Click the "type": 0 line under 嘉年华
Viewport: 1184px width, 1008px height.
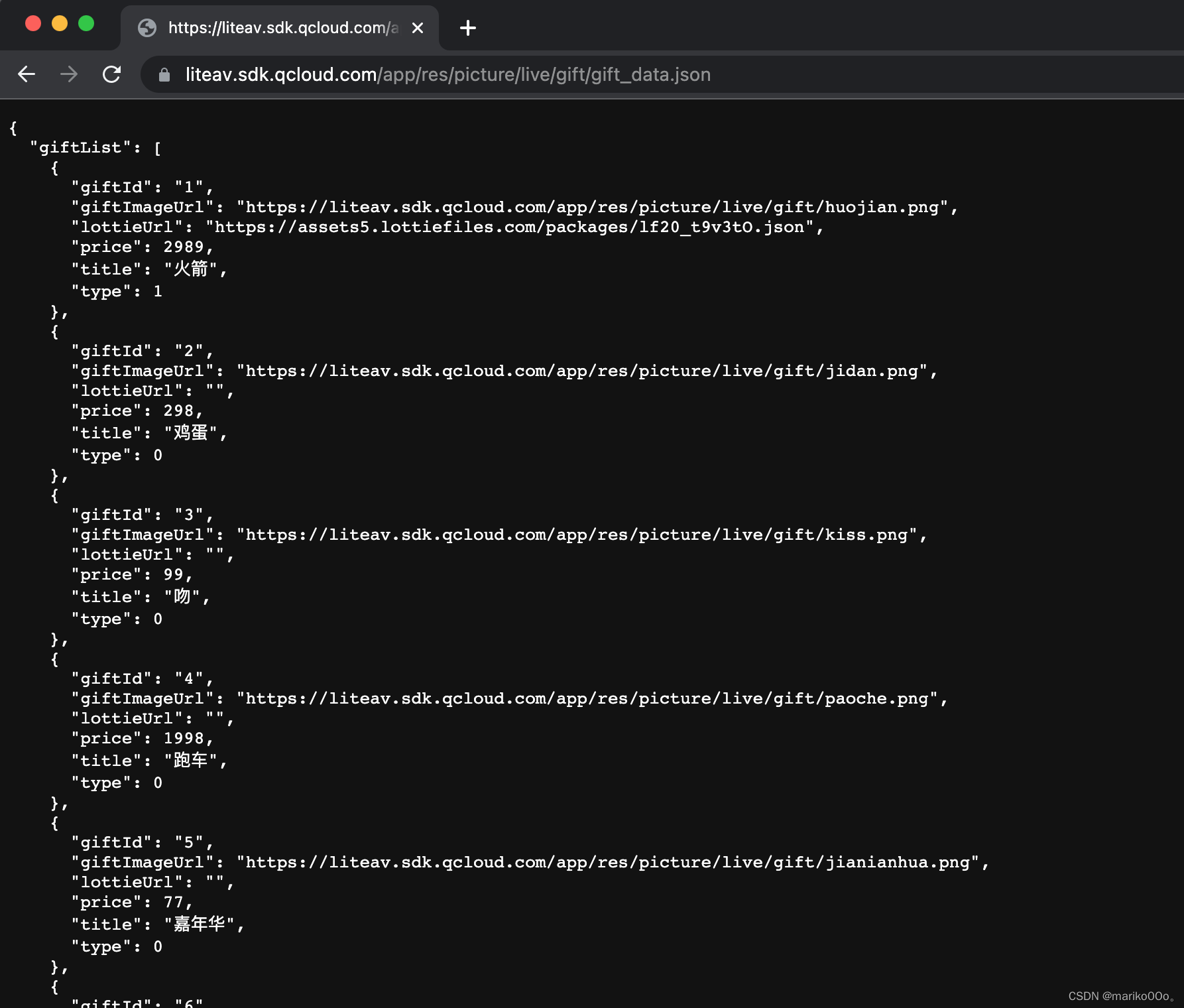click(117, 947)
